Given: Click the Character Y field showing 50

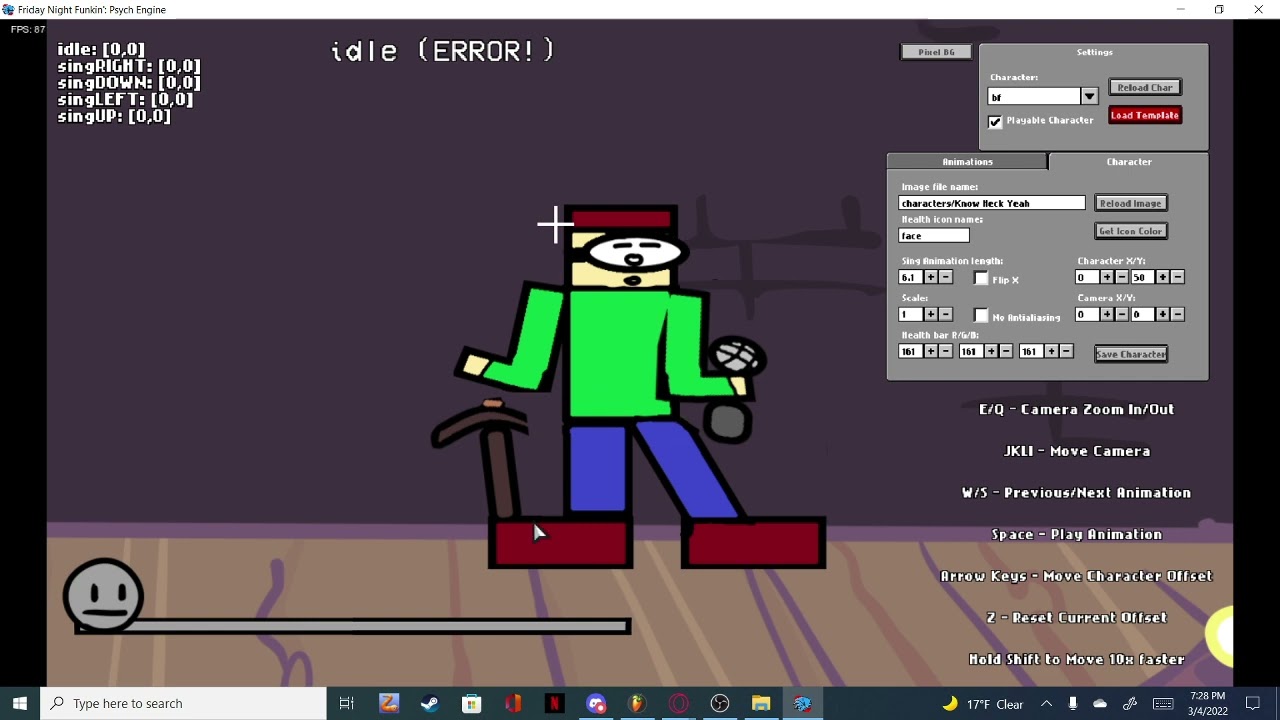Looking at the screenshot, I should pyautogui.click(x=1142, y=277).
